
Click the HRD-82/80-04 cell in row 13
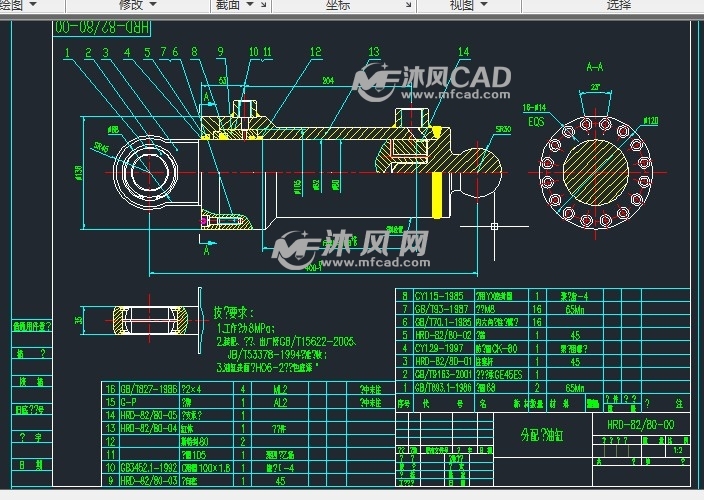(149, 429)
